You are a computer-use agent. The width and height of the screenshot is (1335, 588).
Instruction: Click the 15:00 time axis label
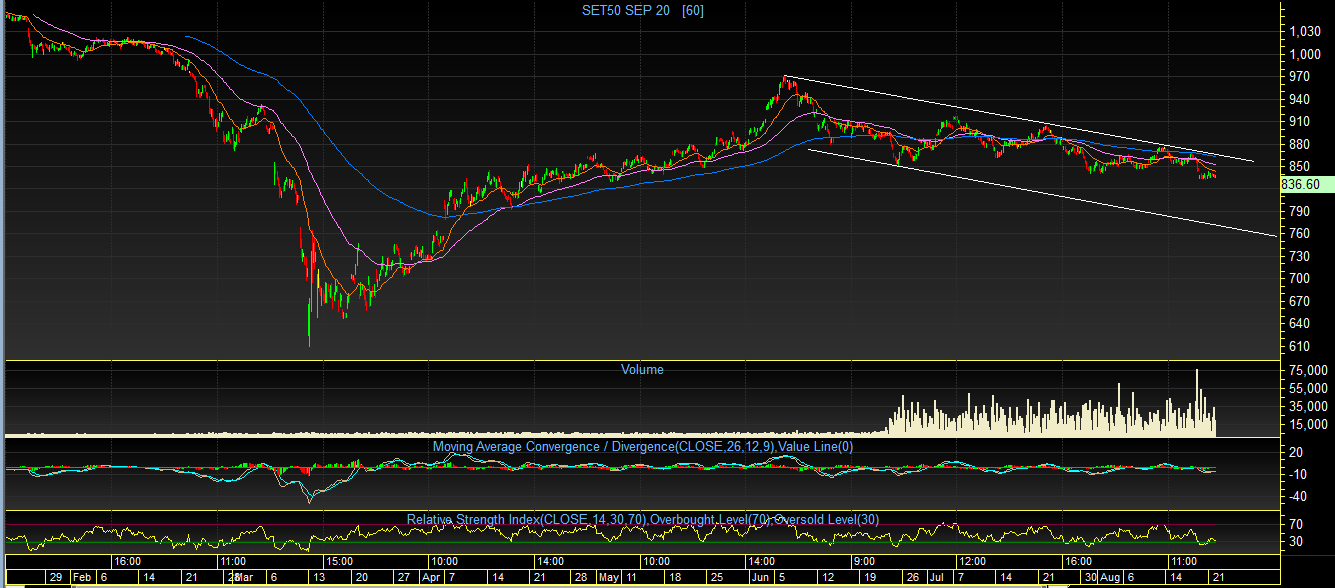pos(339,561)
